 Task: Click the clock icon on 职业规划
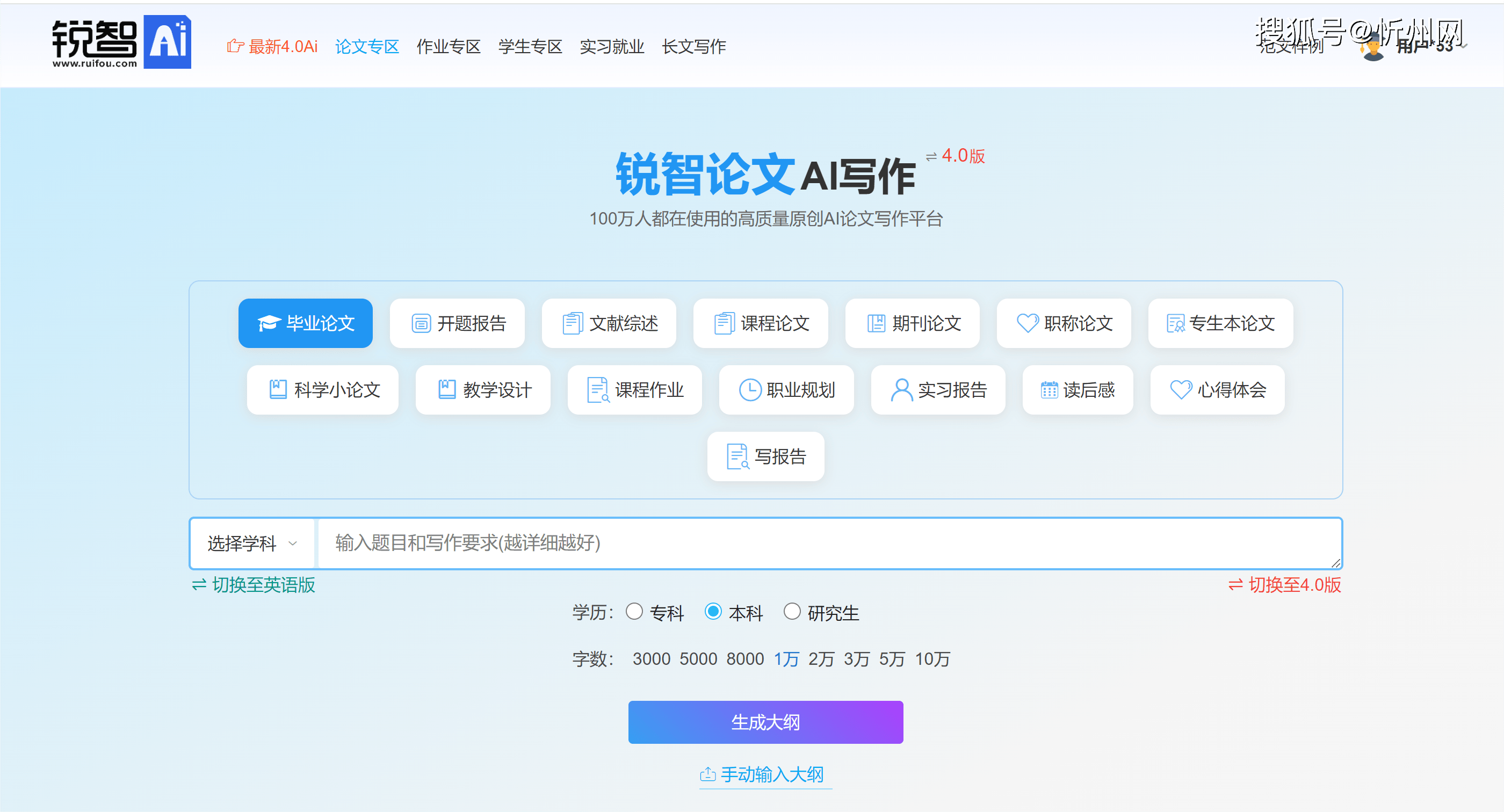pyautogui.click(x=750, y=390)
